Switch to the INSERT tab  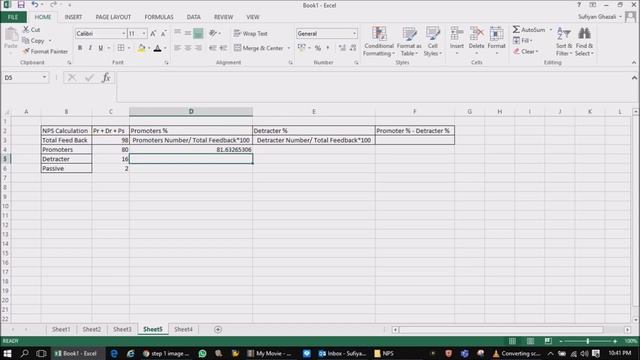coord(73,17)
